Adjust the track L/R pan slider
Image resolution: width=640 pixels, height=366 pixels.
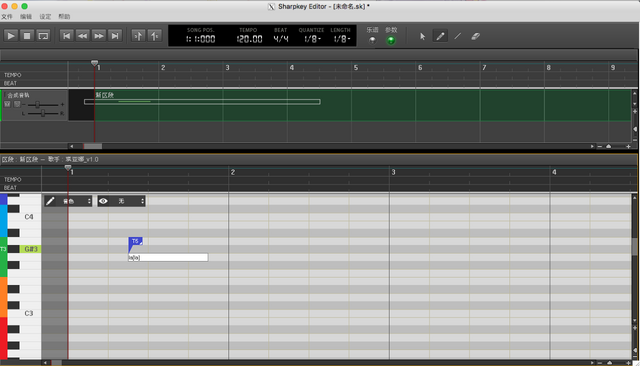(x=43, y=113)
